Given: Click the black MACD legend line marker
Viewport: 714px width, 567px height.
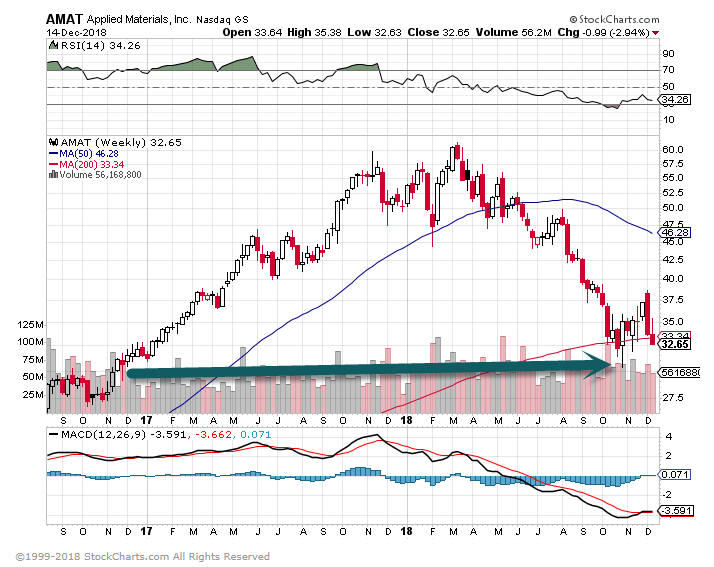Looking at the screenshot, I should (x=53, y=434).
